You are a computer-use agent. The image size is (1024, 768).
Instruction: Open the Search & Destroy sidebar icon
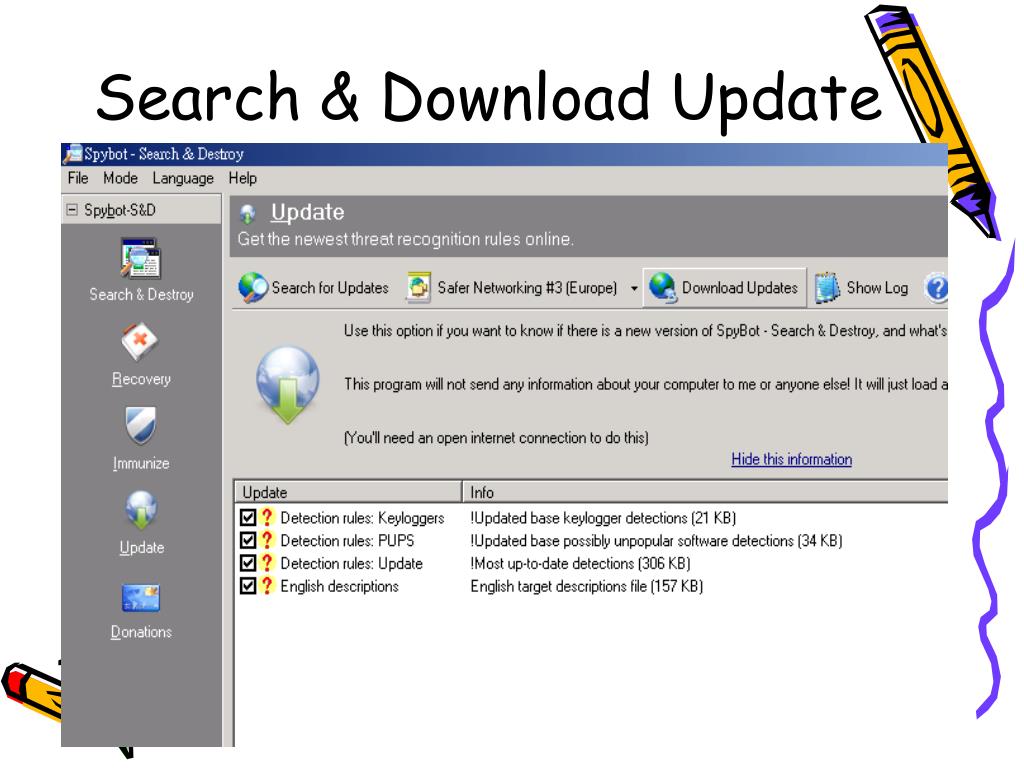(x=140, y=260)
